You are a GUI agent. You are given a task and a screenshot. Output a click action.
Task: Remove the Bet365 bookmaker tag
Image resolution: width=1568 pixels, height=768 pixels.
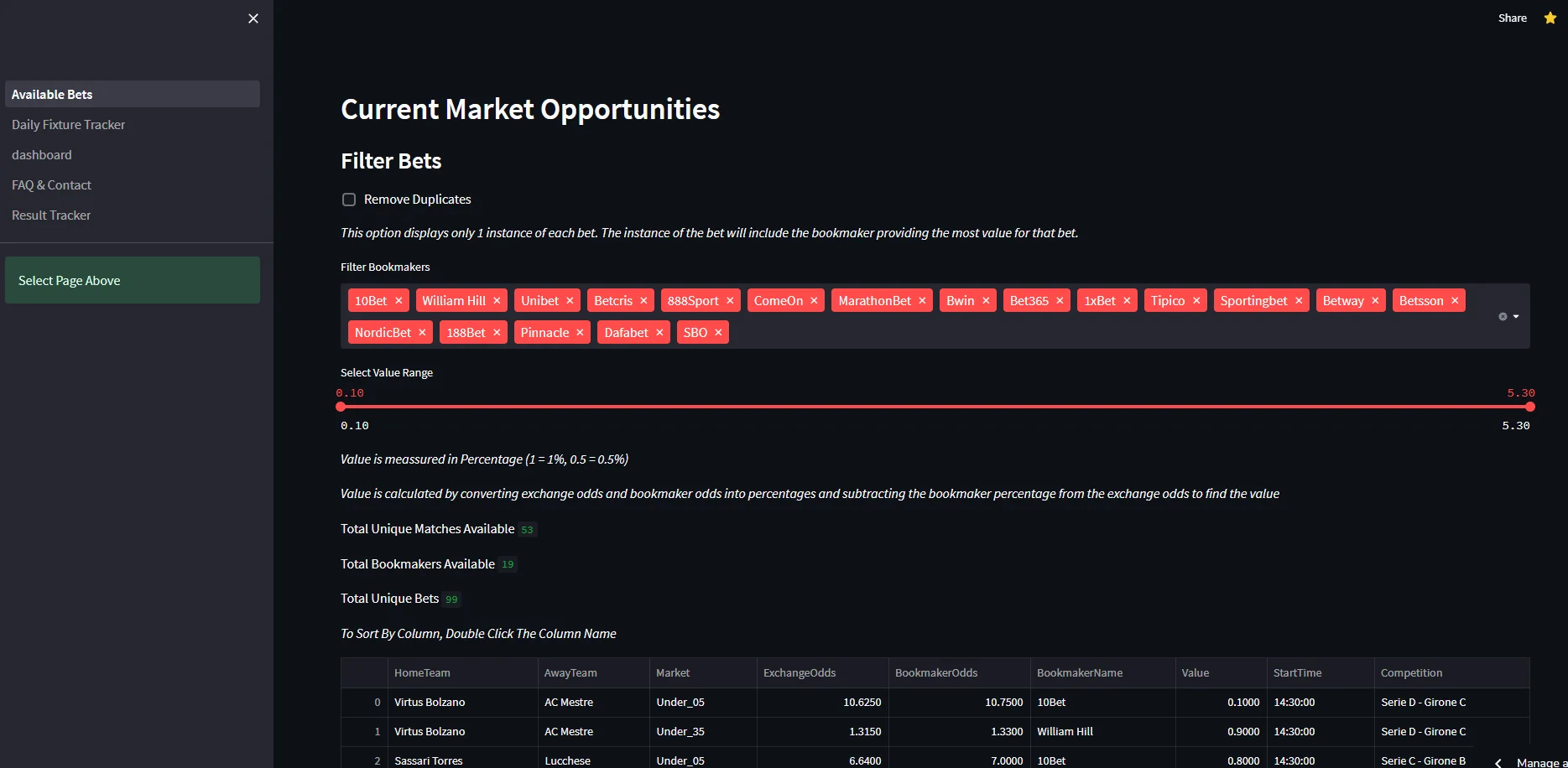pyautogui.click(x=1060, y=301)
